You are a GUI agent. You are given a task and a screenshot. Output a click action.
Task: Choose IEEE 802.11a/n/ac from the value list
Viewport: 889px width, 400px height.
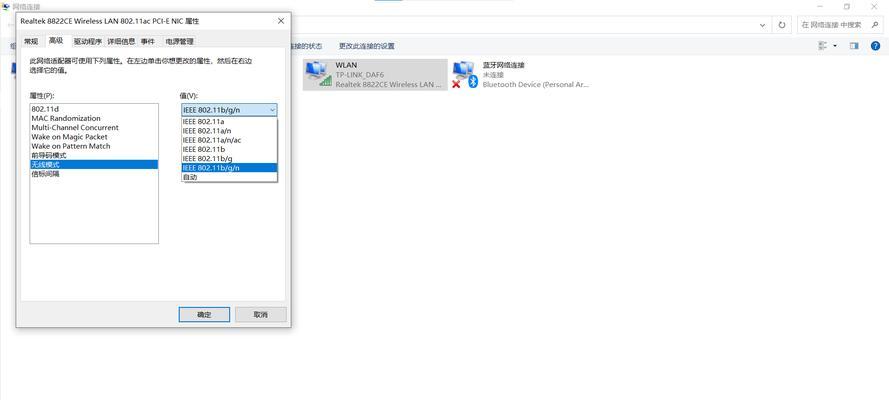[x=229, y=139]
